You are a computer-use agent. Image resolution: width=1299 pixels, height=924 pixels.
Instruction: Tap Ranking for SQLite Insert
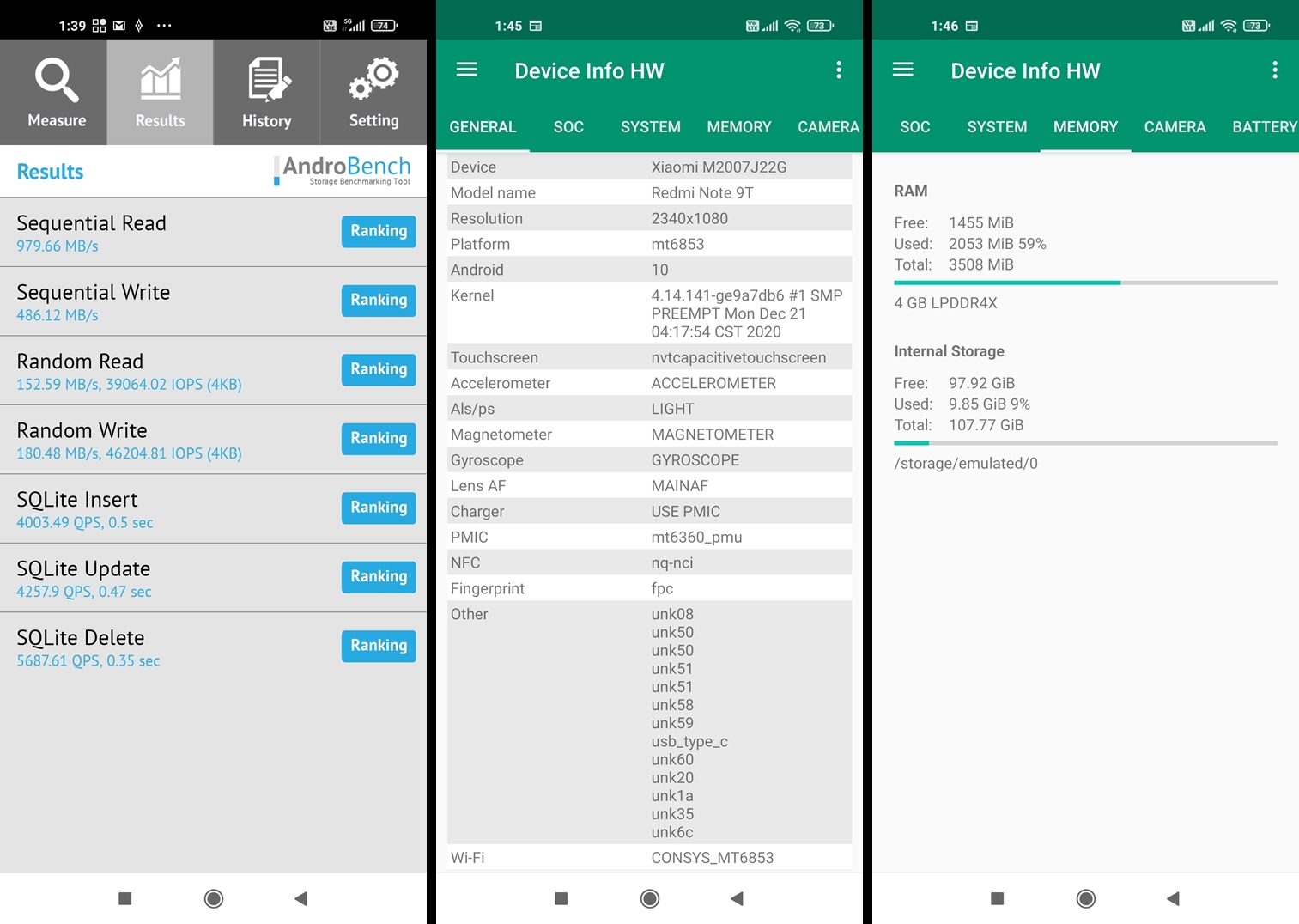(x=379, y=508)
